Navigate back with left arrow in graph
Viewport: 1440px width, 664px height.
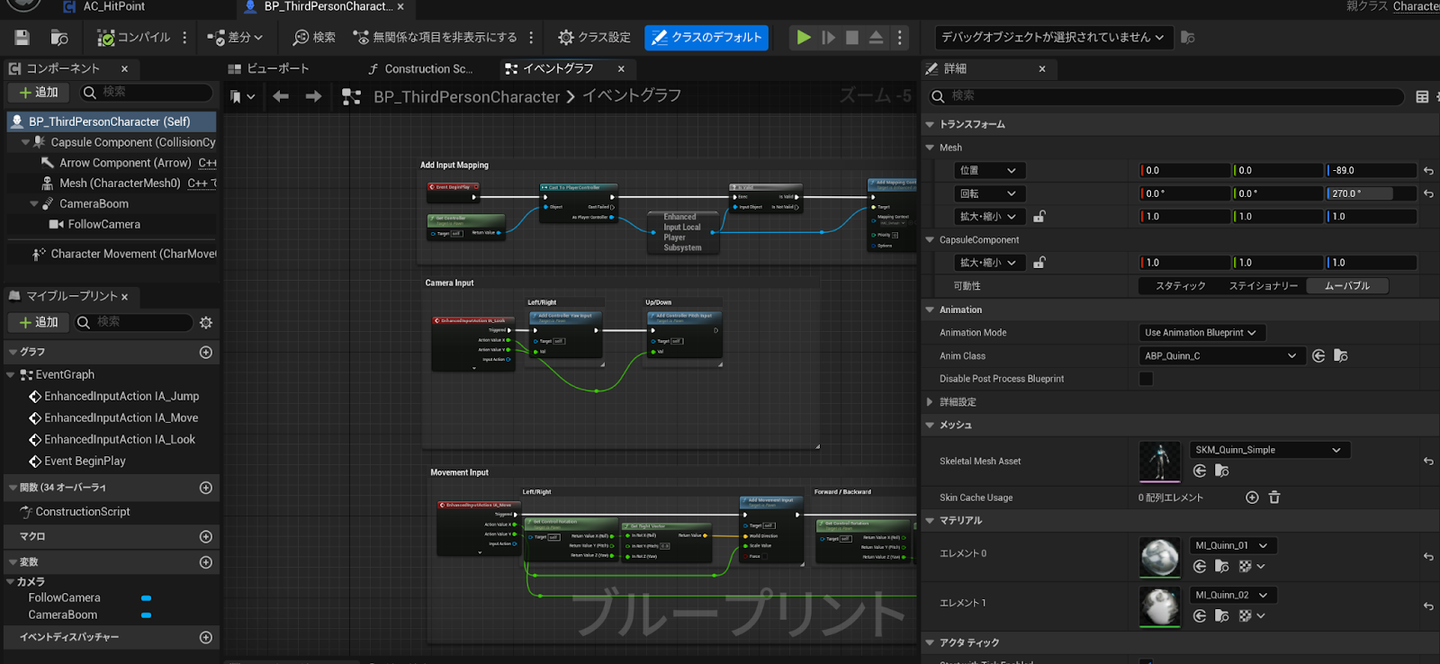tap(281, 97)
